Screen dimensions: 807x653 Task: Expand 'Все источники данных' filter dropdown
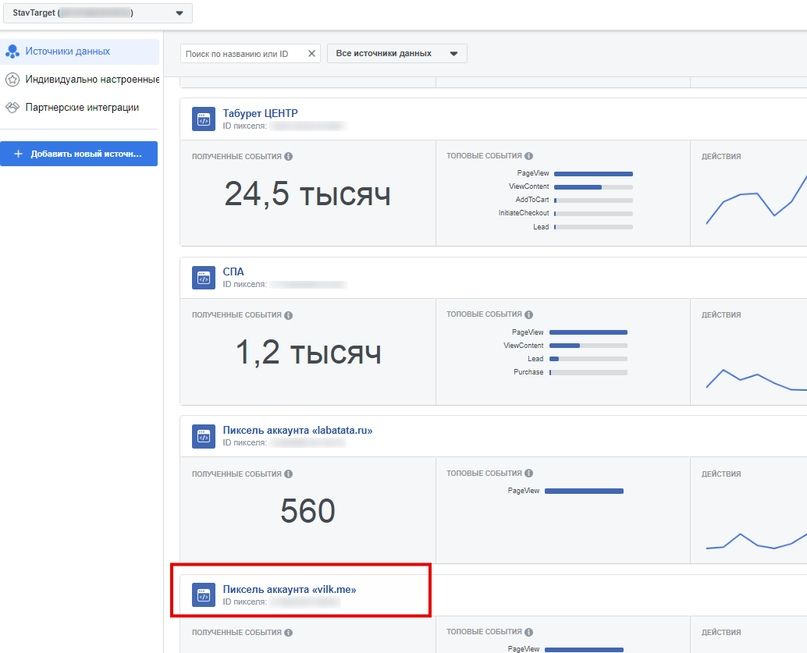[397, 54]
